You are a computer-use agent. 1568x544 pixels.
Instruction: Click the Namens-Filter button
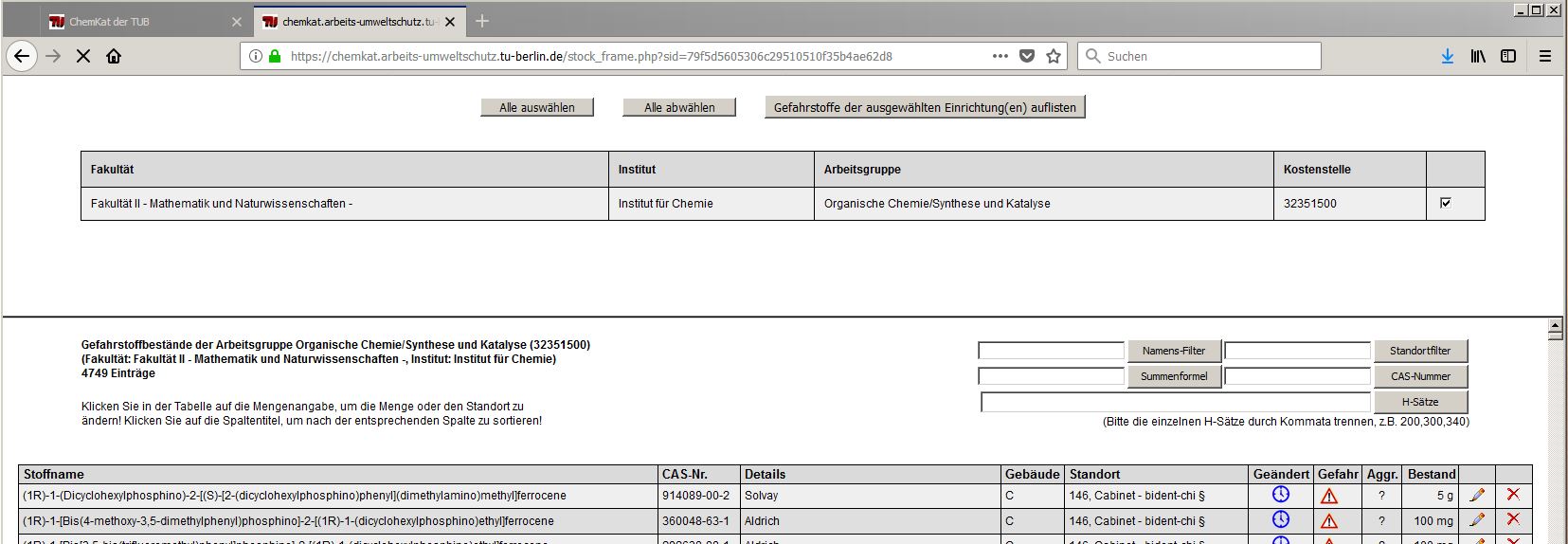coord(1173,351)
